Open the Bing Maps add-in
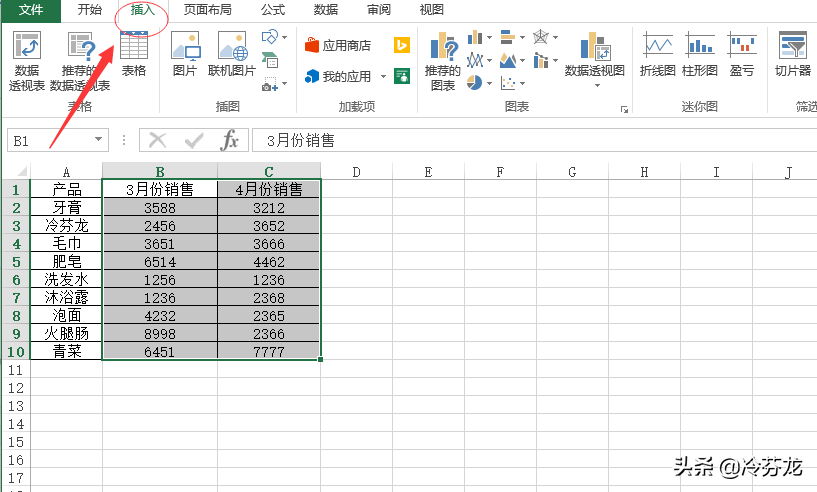The width and height of the screenshot is (817, 492). pos(402,45)
